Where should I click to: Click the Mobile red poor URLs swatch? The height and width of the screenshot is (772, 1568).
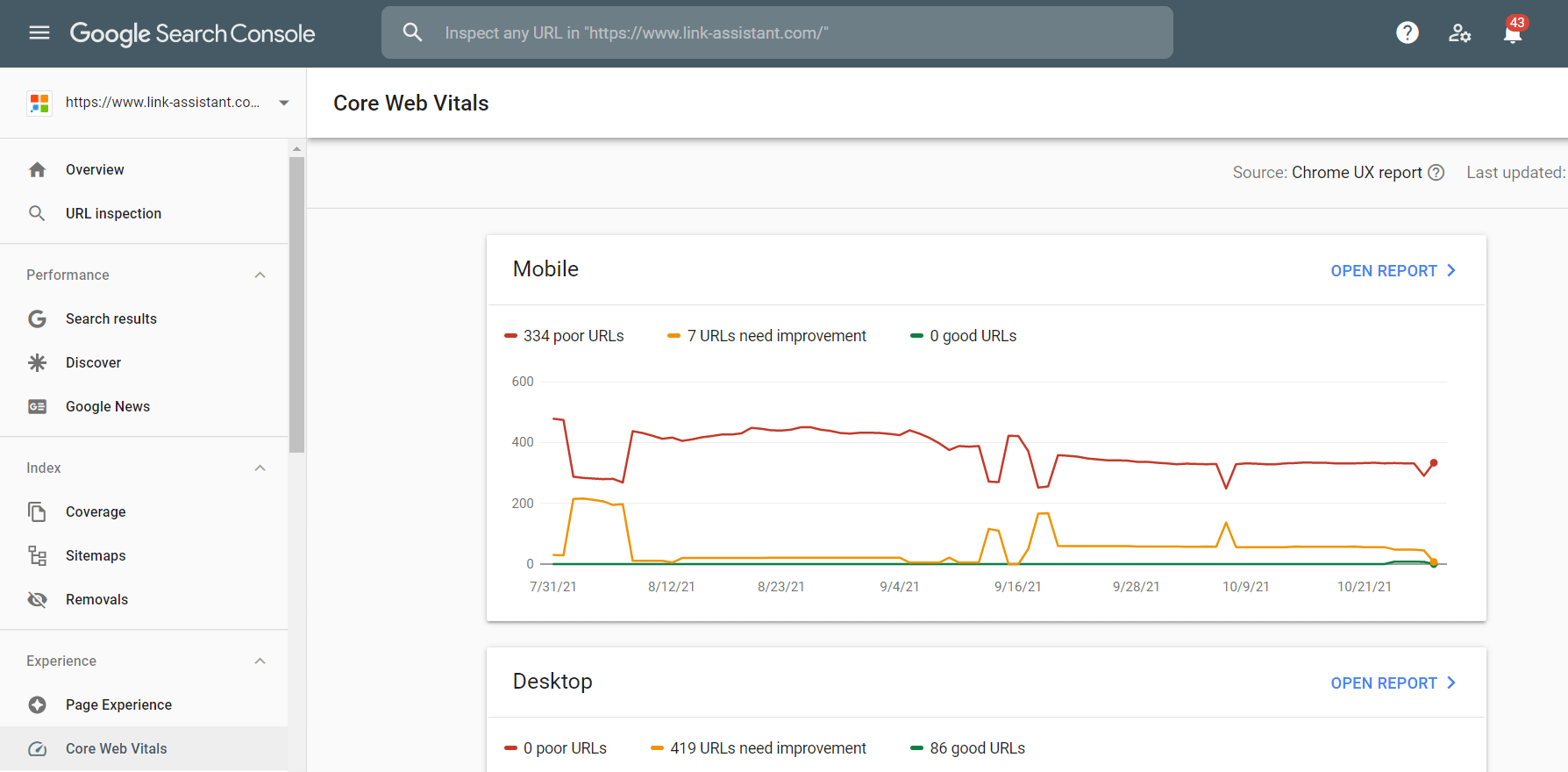coord(510,336)
